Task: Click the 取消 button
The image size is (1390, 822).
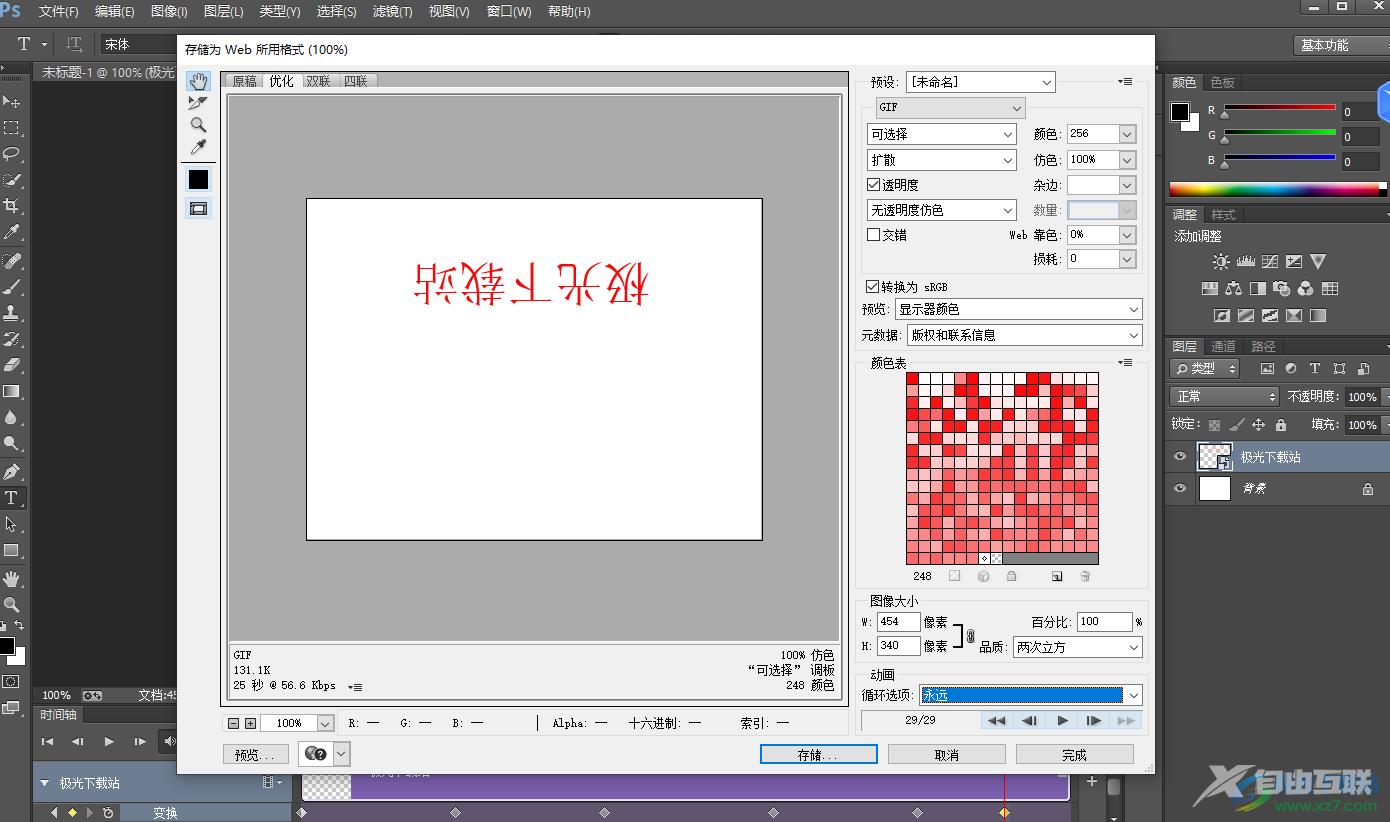Action: (947, 755)
